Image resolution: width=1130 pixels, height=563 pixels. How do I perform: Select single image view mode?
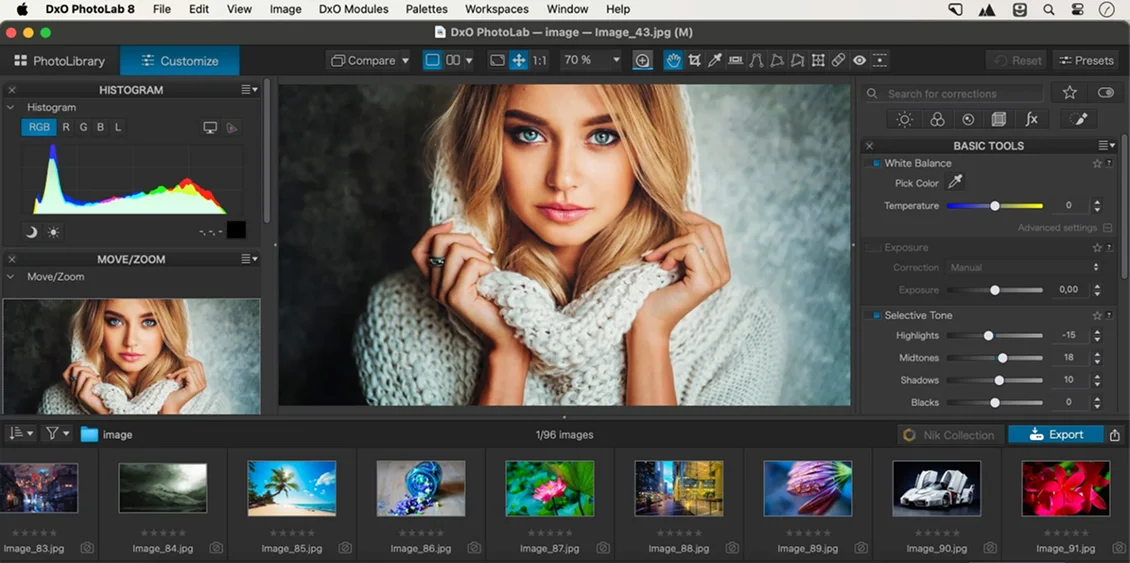pyautogui.click(x=432, y=61)
